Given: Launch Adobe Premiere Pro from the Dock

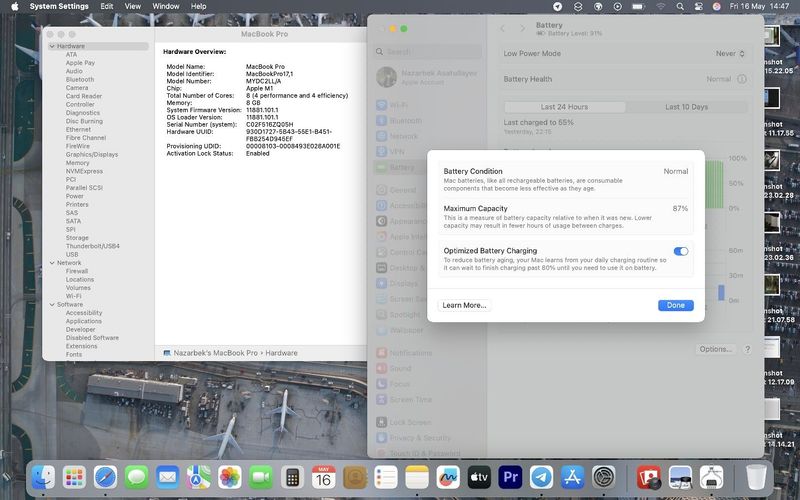Looking at the screenshot, I should click(510, 478).
